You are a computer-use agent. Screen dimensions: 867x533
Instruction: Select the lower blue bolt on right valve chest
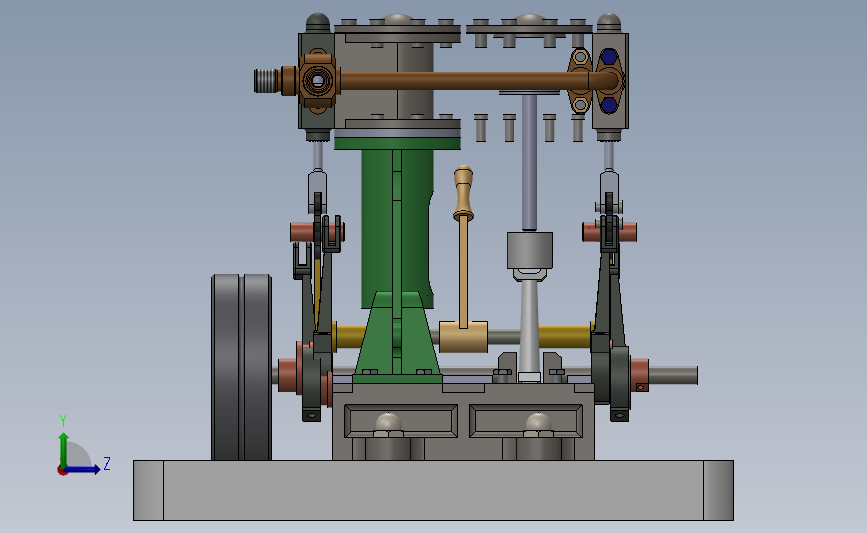609,105
